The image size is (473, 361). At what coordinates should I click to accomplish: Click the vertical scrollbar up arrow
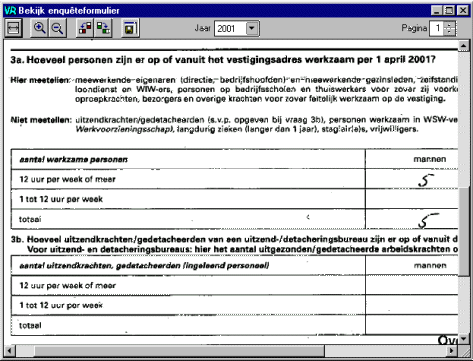463,46
